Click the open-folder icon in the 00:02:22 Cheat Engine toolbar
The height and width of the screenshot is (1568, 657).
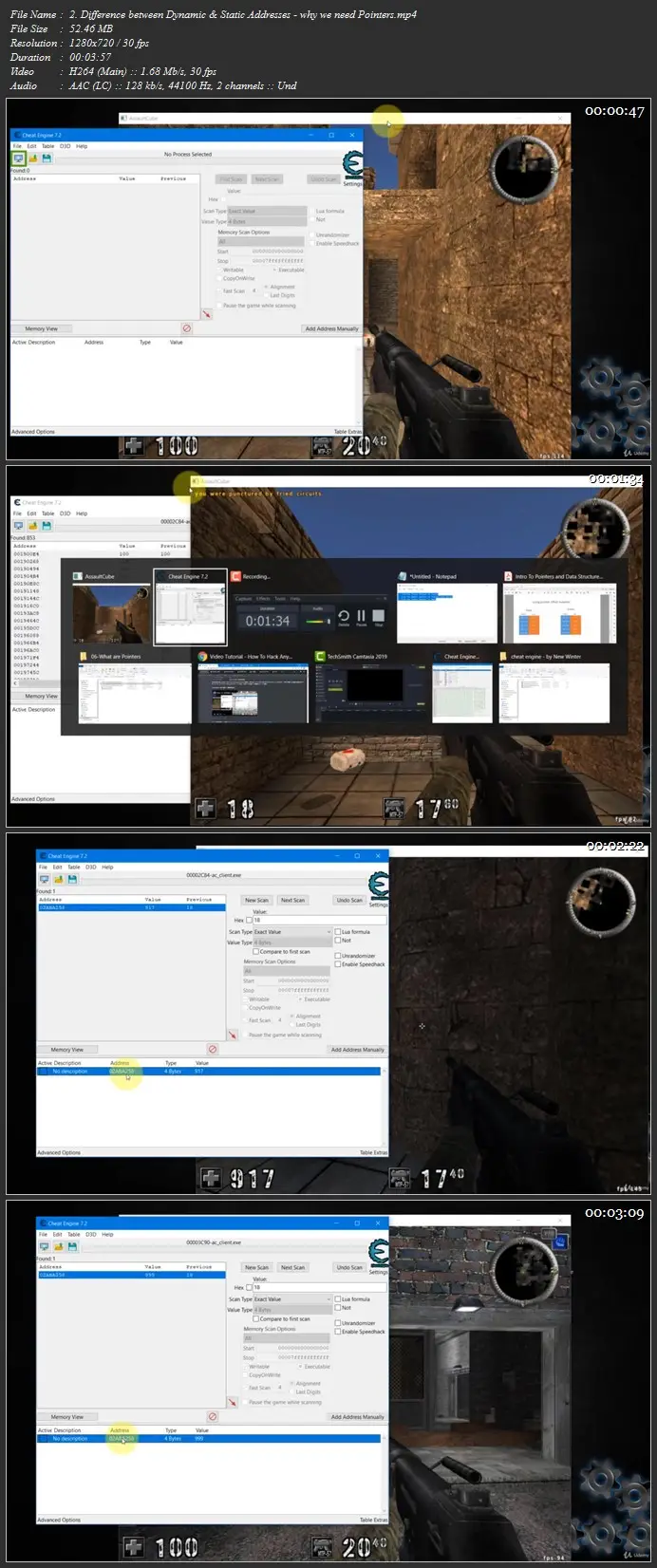(58, 880)
